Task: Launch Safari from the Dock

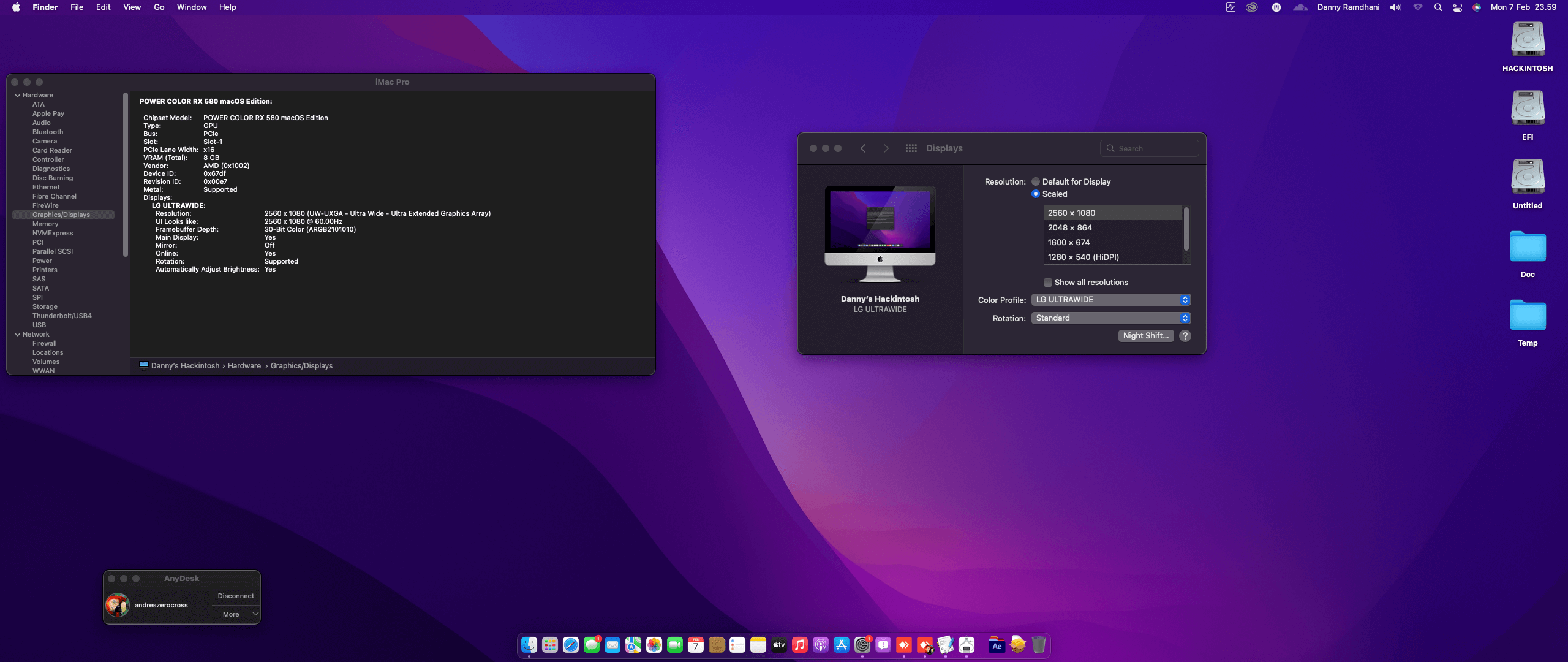Action: 570,645
